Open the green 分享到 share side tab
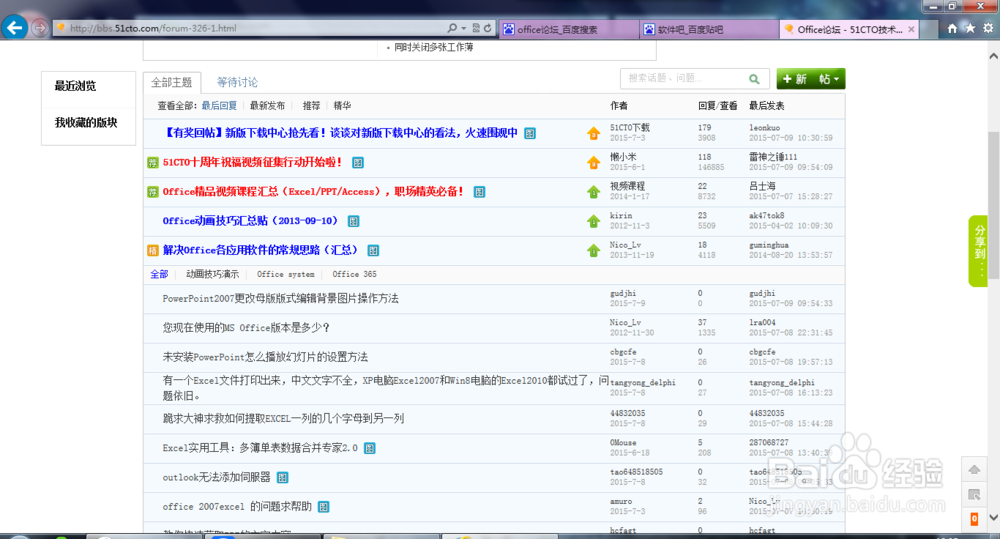The height and width of the screenshot is (539, 1000). pos(978,251)
